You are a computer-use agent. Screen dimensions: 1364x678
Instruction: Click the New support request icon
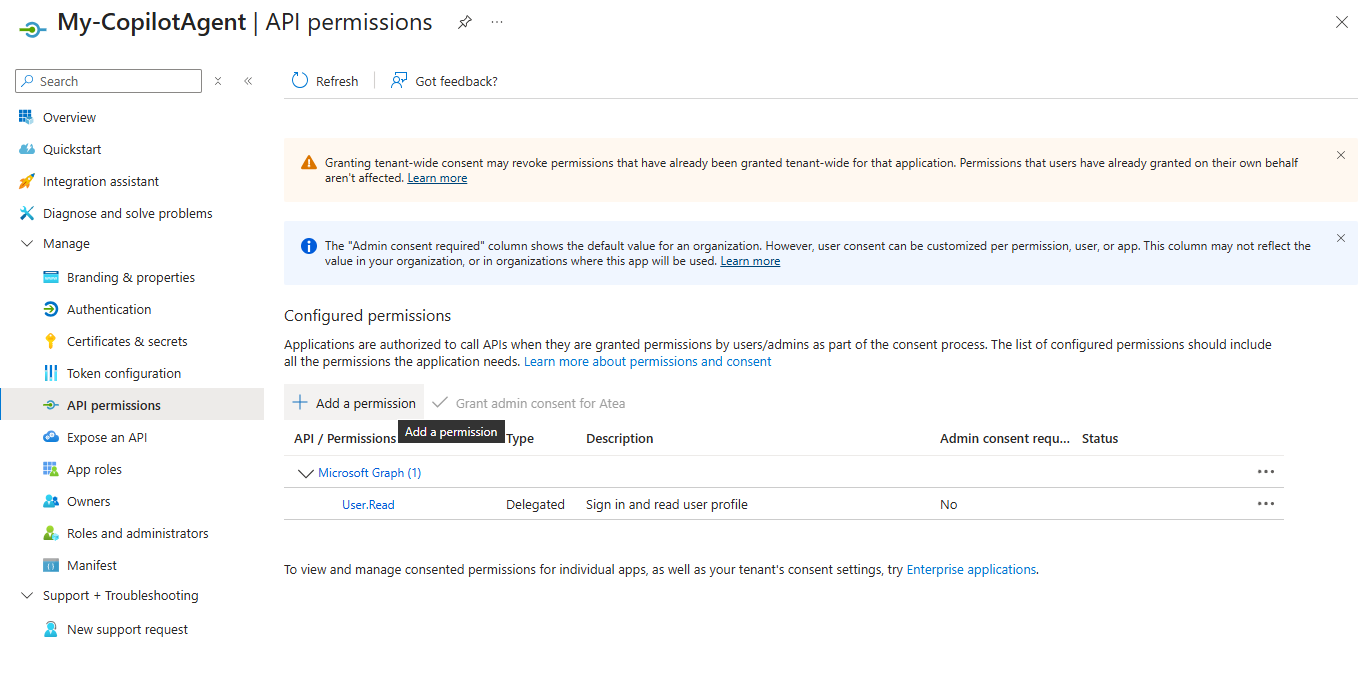pos(50,629)
